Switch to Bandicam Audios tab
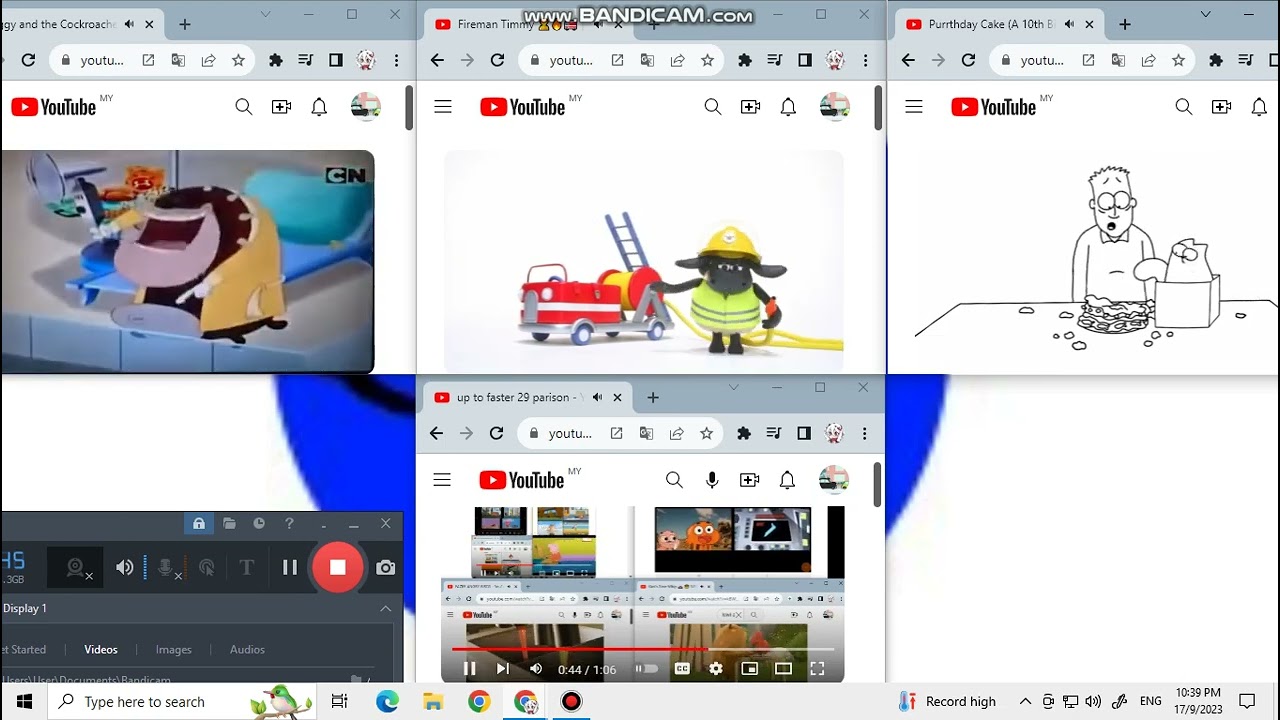This screenshot has width=1280, height=720. click(x=247, y=649)
